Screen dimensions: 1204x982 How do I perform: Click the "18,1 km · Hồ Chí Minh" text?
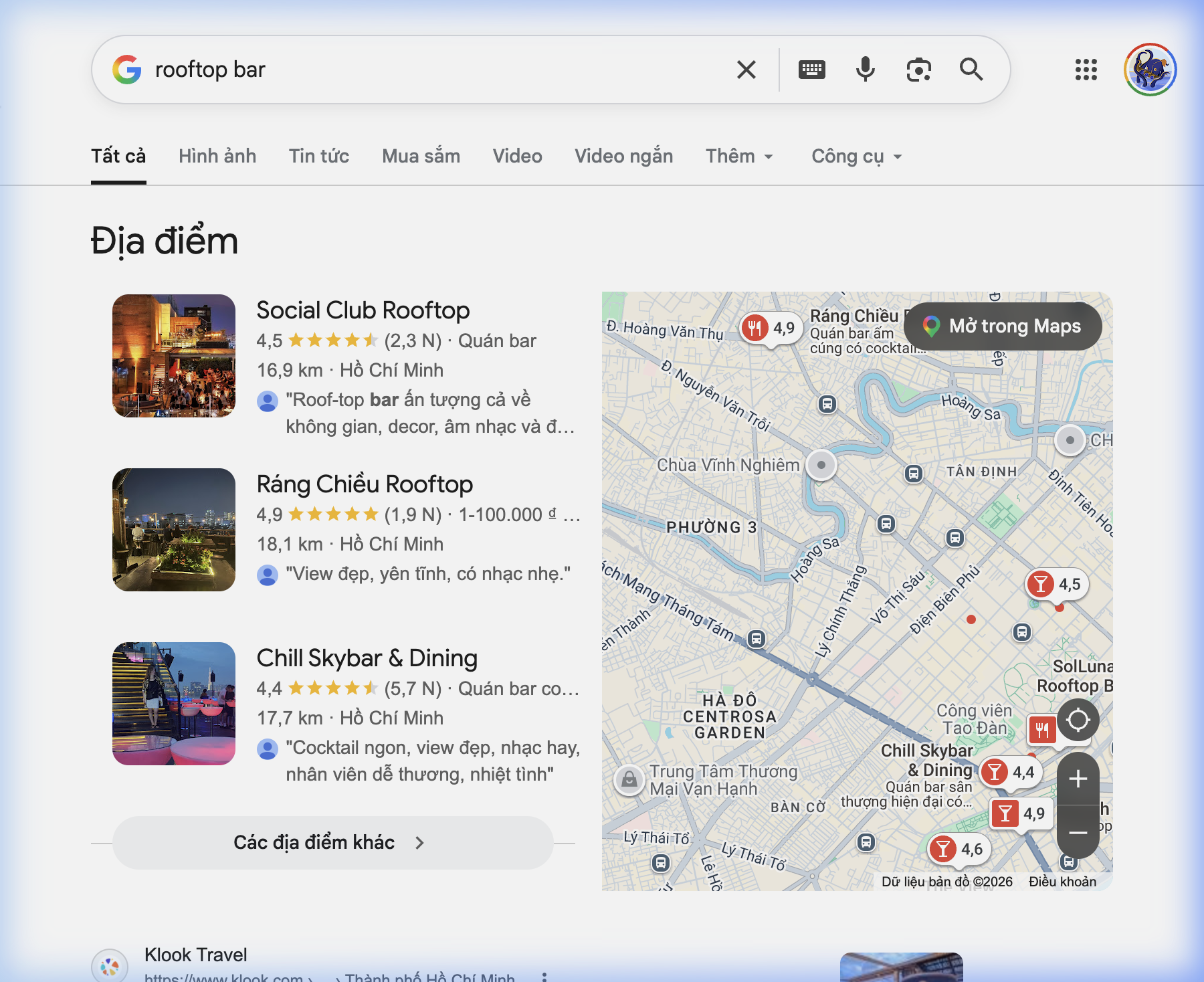click(350, 545)
